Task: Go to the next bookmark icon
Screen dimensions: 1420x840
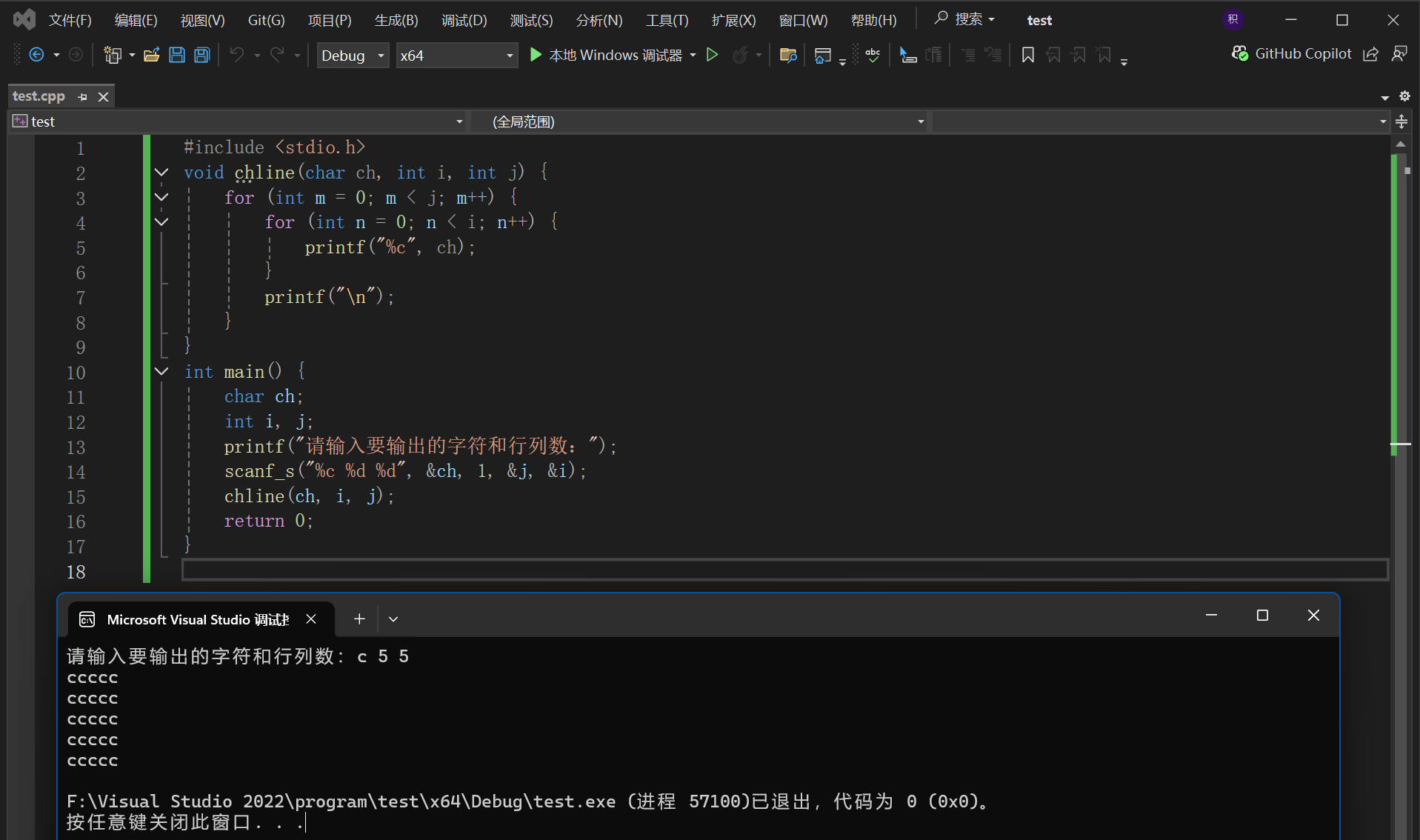Action: tap(1079, 55)
